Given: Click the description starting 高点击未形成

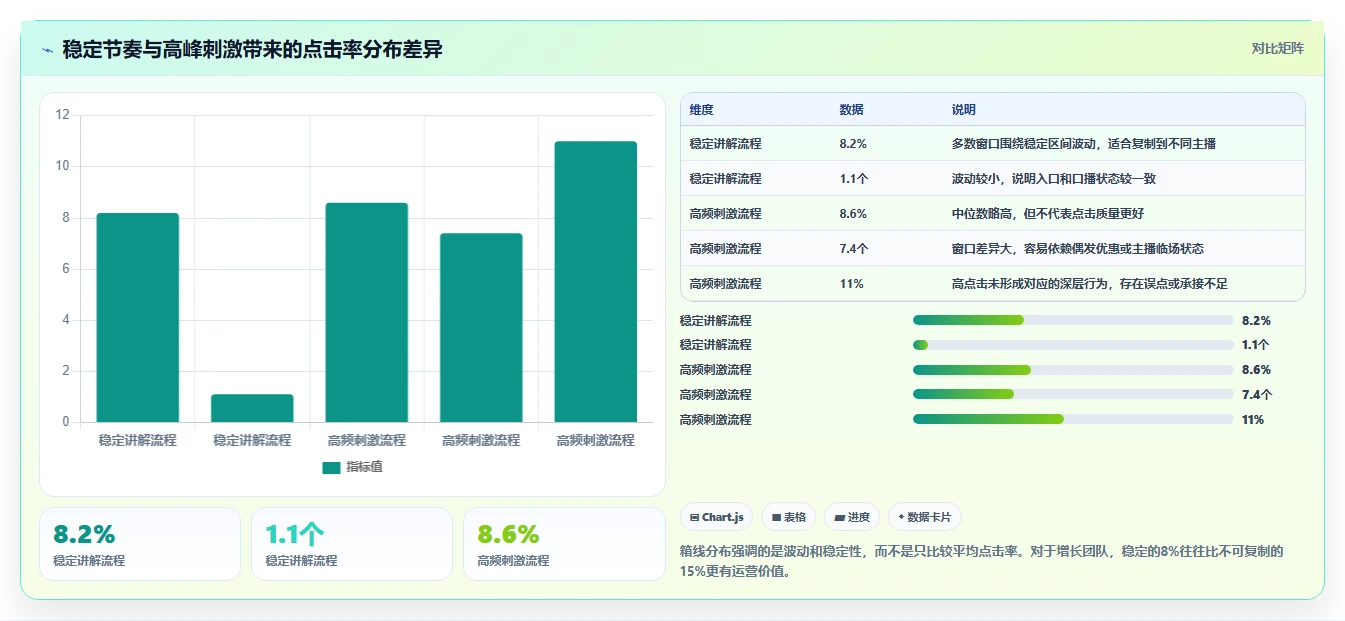Looking at the screenshot, I should (x=1089, y=284).
